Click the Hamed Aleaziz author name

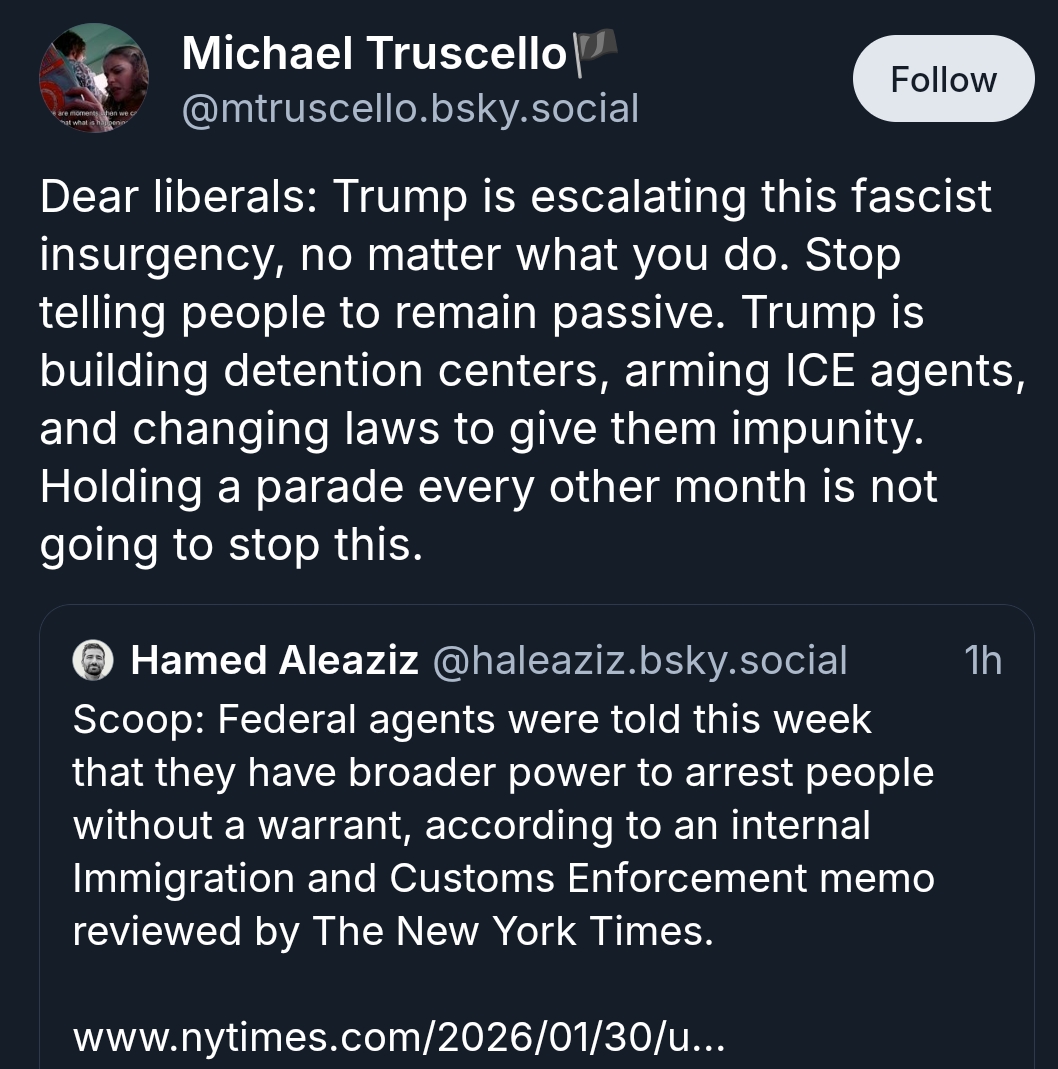274,660
